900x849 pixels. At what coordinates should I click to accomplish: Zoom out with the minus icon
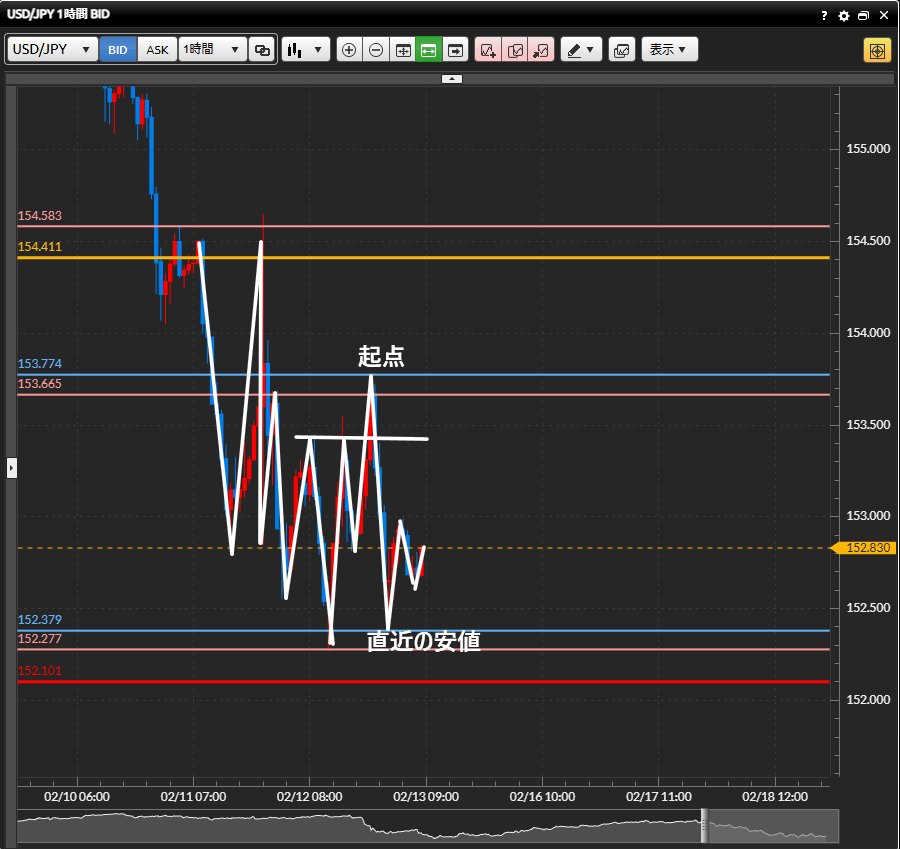tap(376, 49)
